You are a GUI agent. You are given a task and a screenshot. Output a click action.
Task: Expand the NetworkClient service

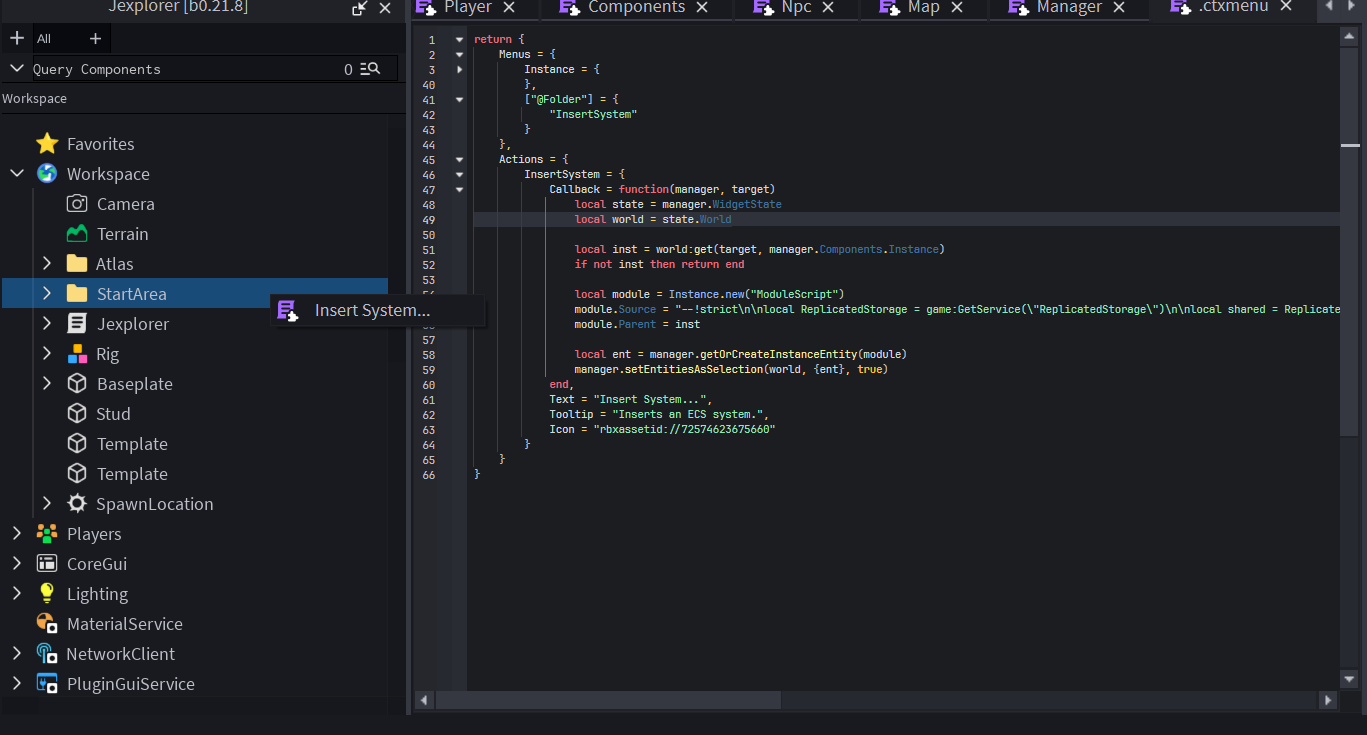[x=17, y=654]
